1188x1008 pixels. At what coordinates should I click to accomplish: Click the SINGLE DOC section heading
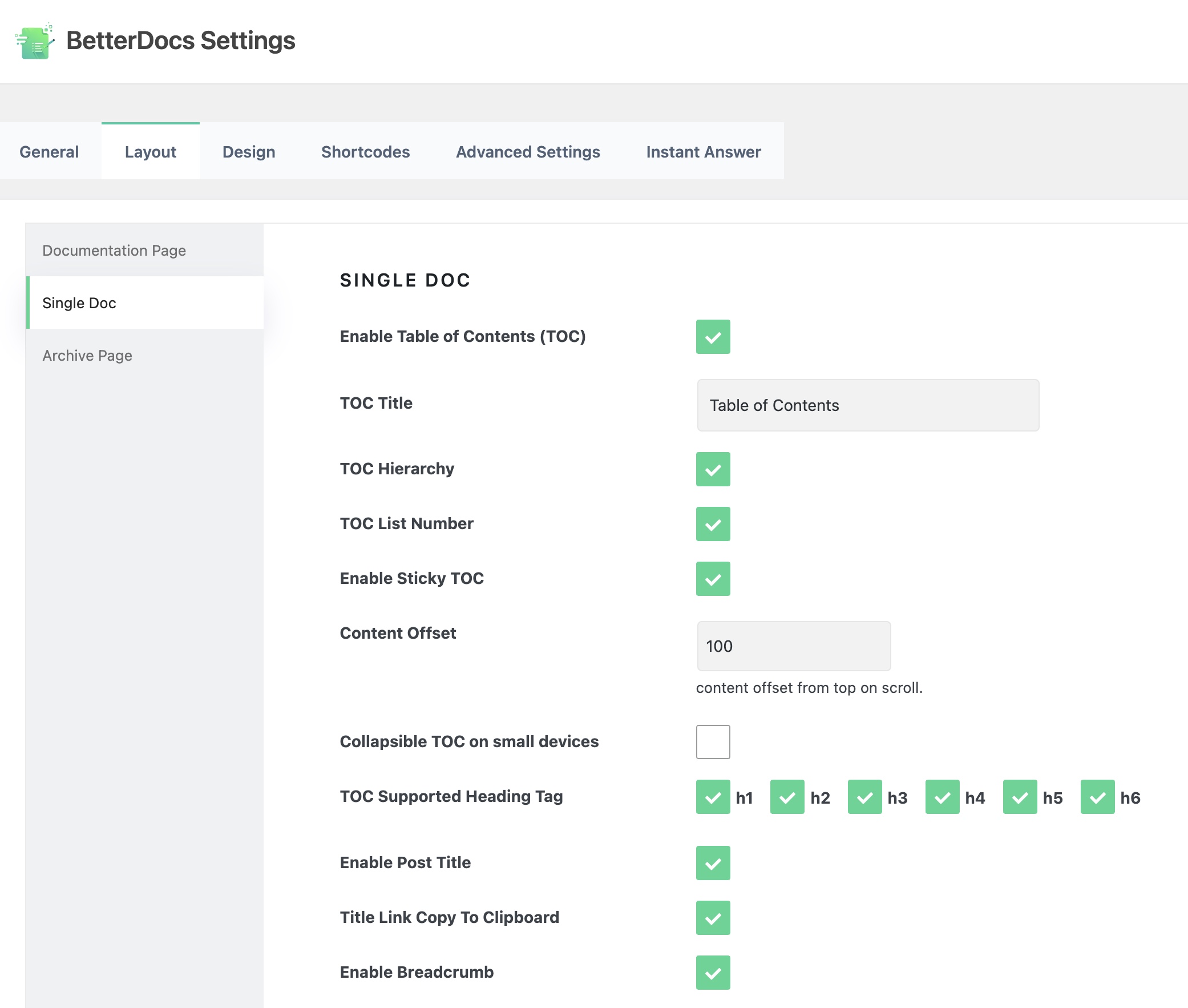[x=405, y=280]
